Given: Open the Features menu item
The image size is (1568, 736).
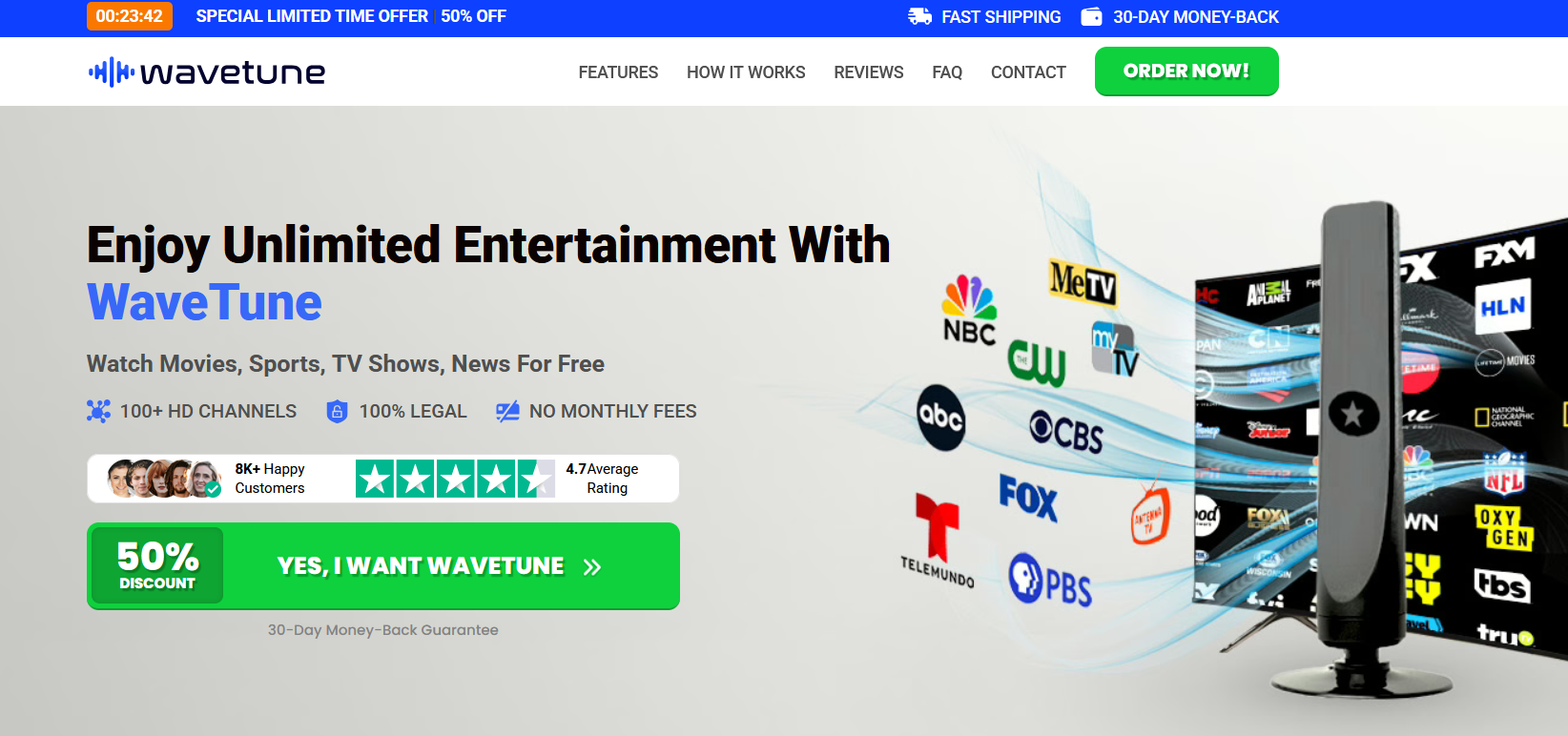Looking at the screenshot, I should coord(618,72).
